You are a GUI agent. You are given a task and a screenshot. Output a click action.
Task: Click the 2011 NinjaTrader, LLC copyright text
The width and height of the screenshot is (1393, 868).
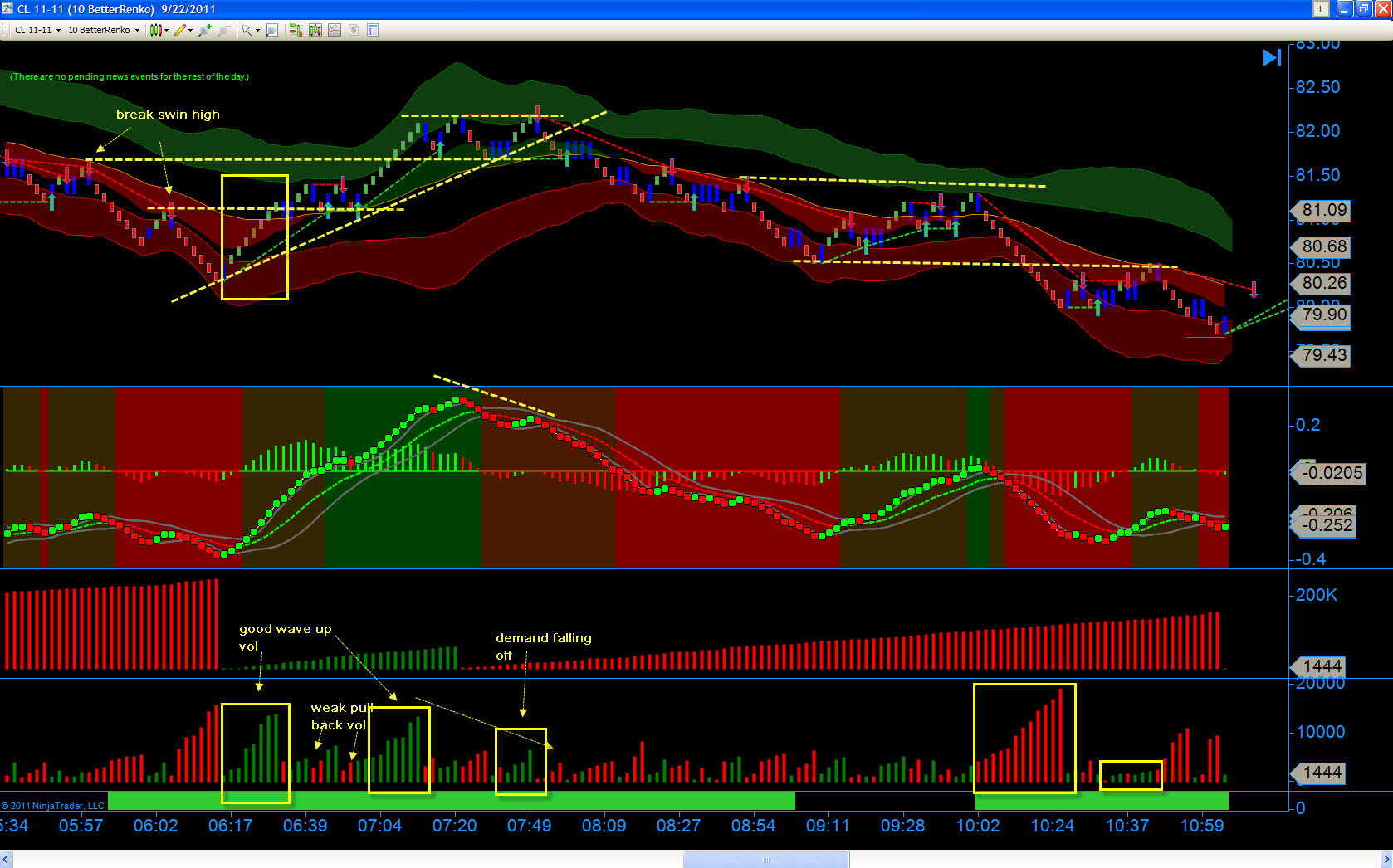(x=53, y=806)
